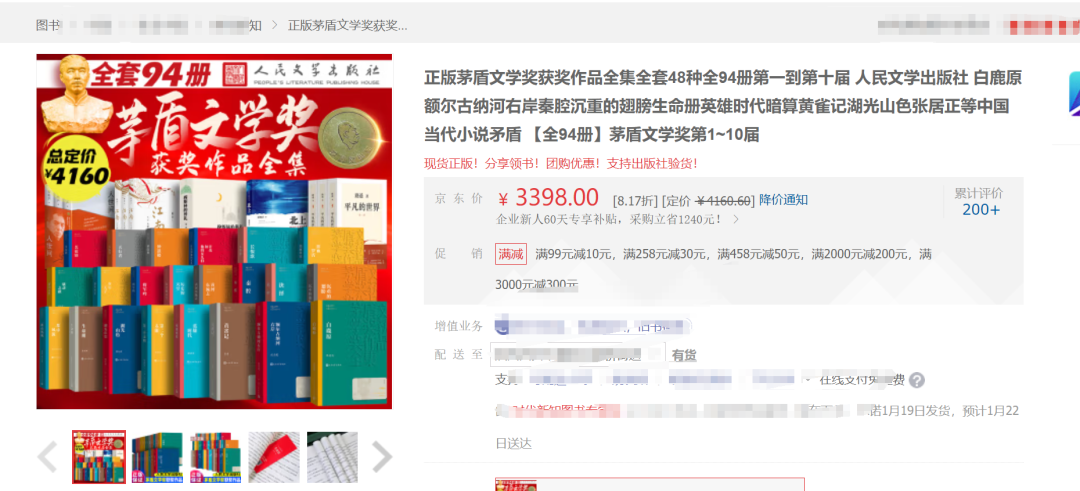
Task: Select the fifth open pages thumbnail
Action: pos(332,457)
